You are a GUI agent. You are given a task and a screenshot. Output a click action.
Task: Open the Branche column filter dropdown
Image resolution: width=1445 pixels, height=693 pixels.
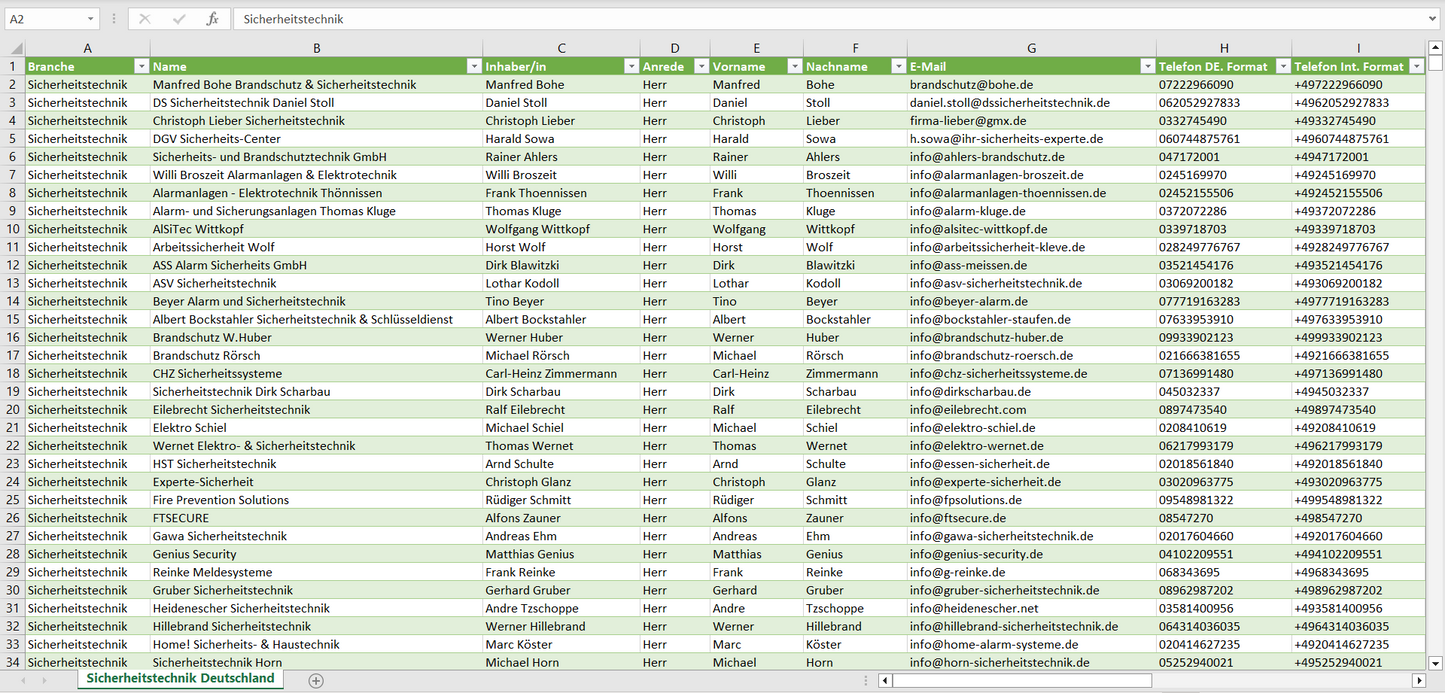pyautogui.click(x=141, y=66)
